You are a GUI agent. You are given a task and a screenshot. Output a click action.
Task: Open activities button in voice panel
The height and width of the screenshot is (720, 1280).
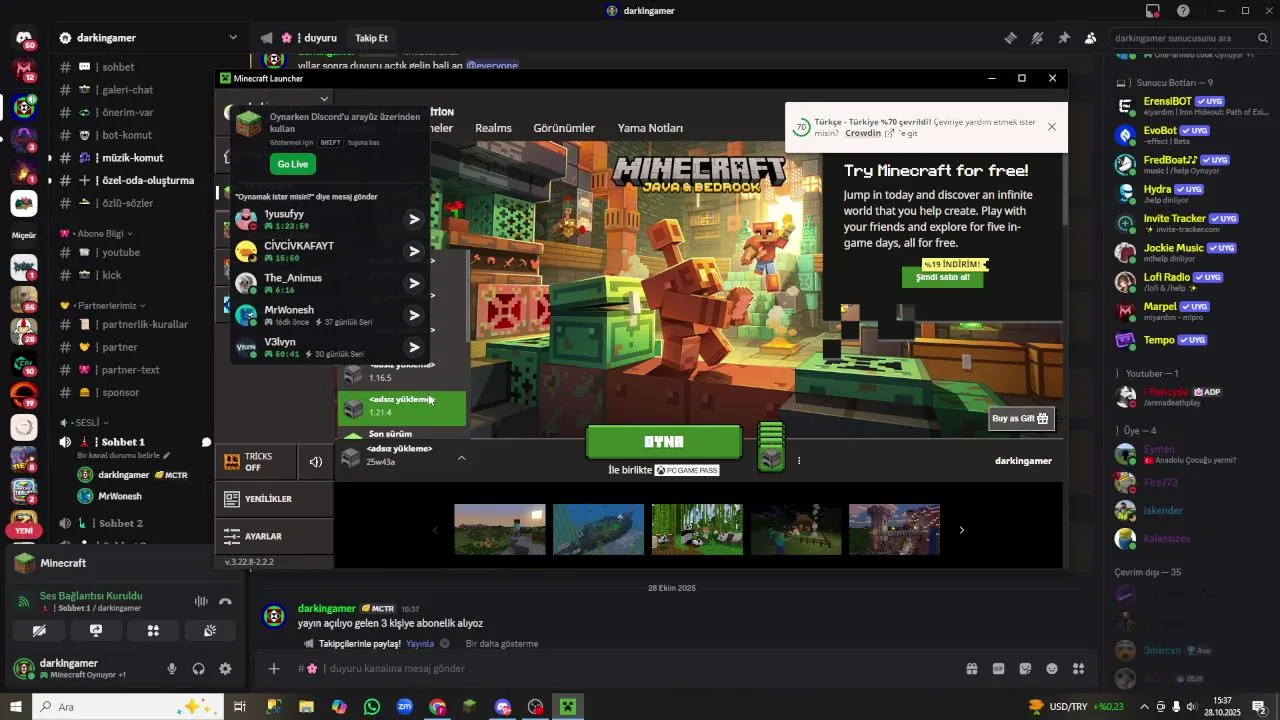point(153,631)
